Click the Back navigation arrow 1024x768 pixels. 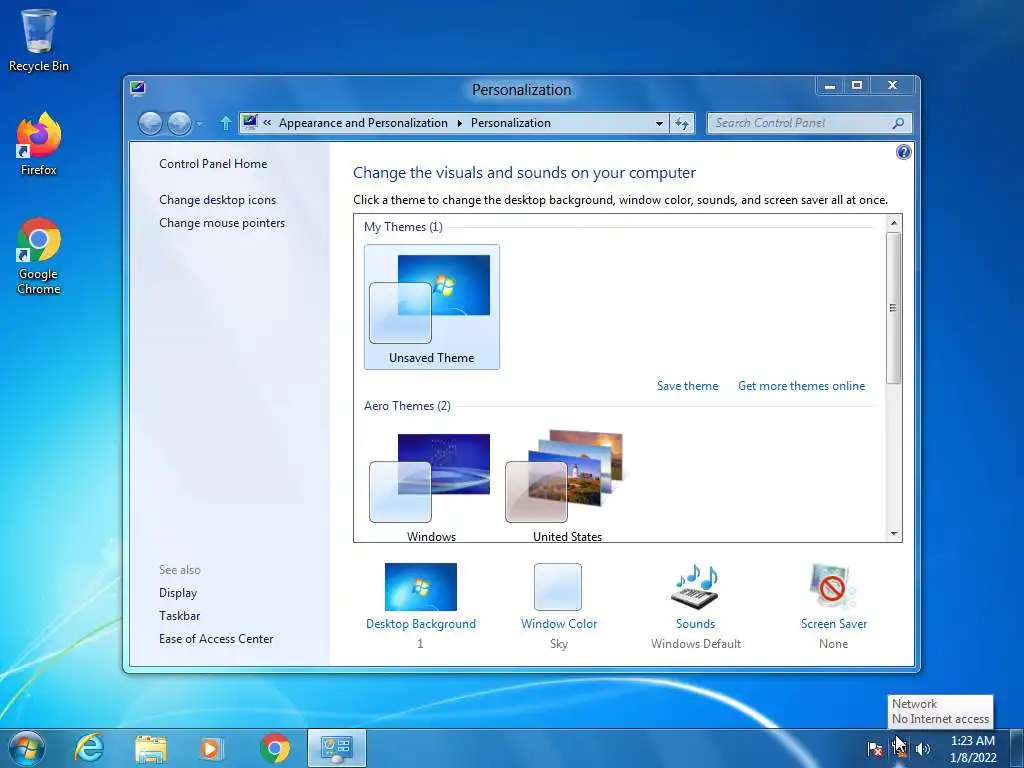click(x=150, y=123)
